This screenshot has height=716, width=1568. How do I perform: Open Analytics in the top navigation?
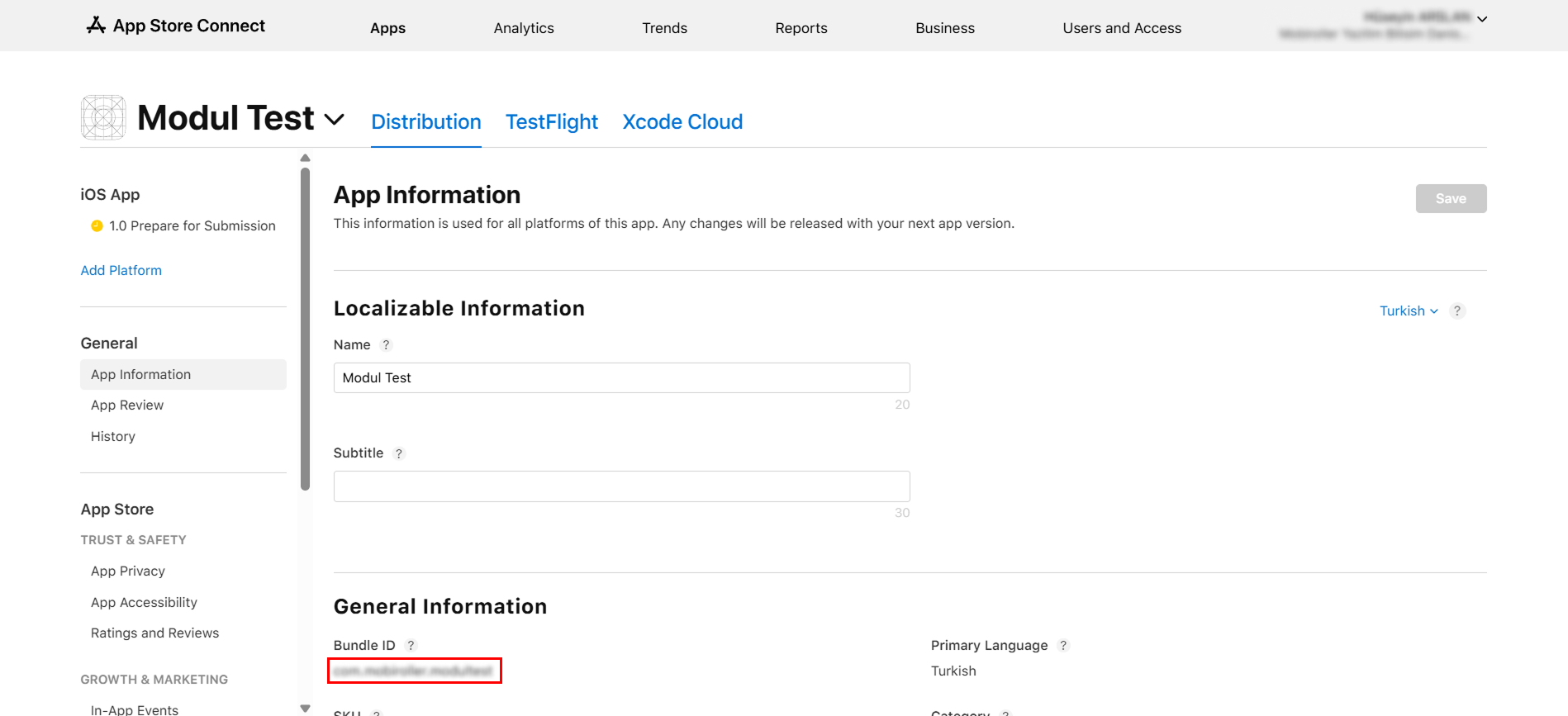coord(524,28)
